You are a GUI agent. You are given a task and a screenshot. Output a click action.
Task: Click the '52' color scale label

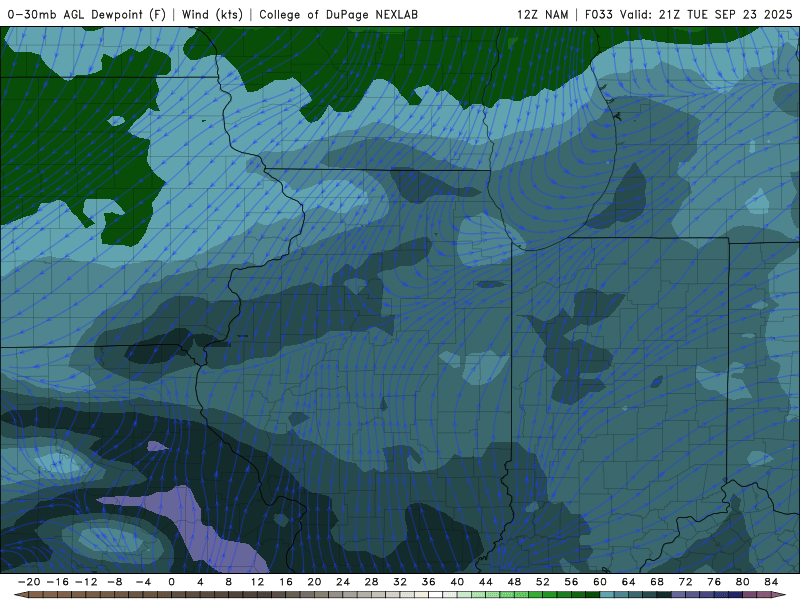tap(543, 582)
